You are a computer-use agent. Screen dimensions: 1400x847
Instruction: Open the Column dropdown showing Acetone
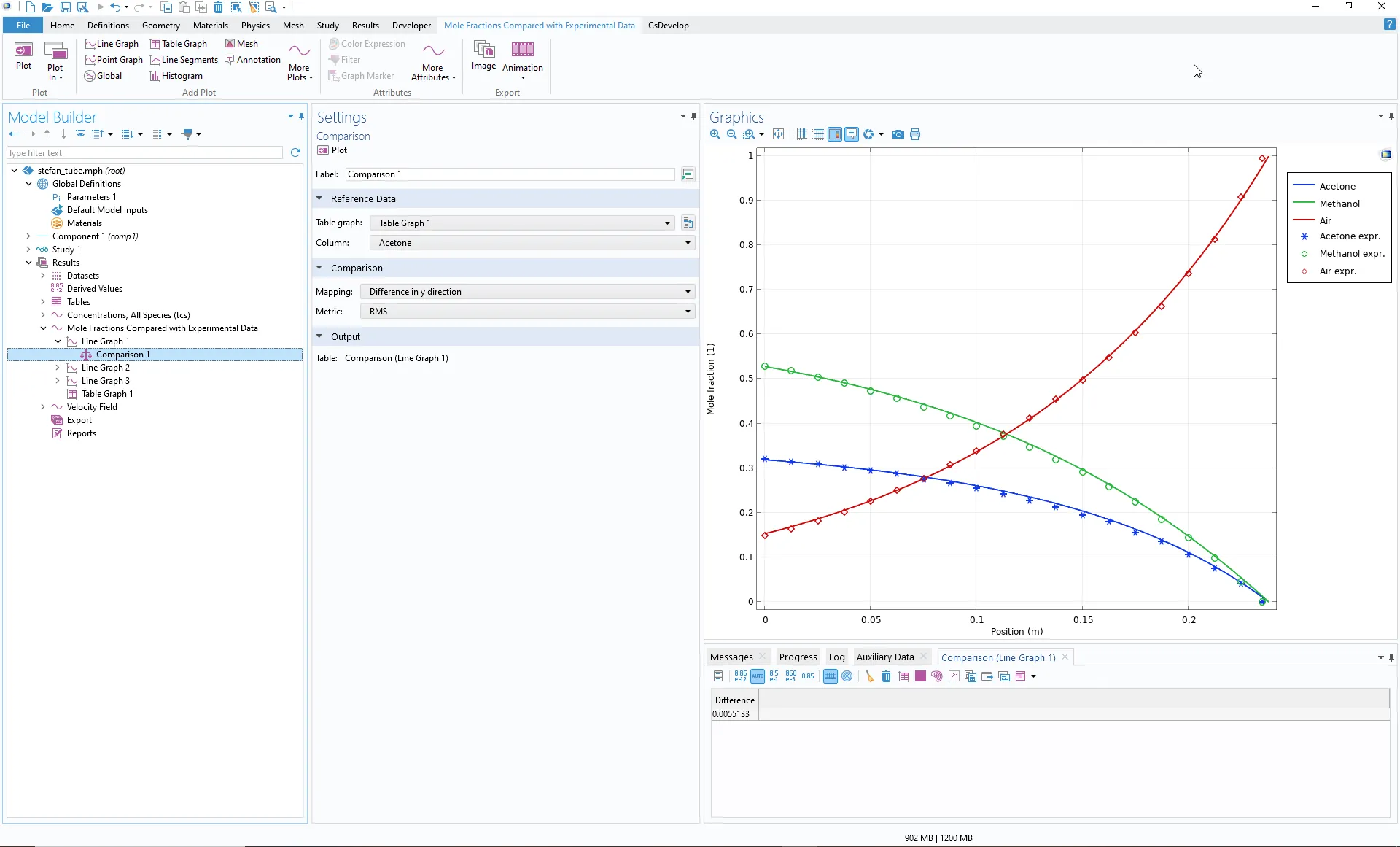click(x=532, y=243)
